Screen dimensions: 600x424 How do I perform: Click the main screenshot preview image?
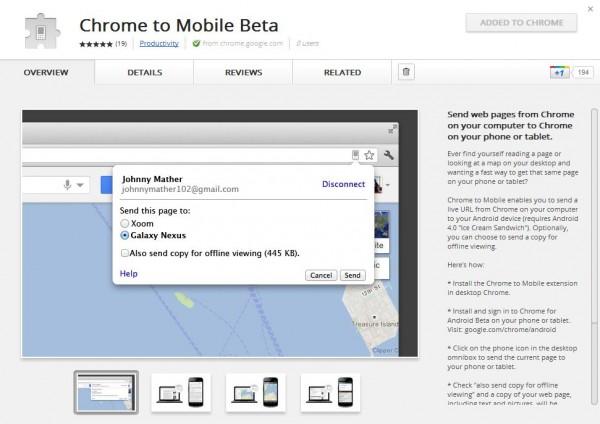[x=220, y=233]
